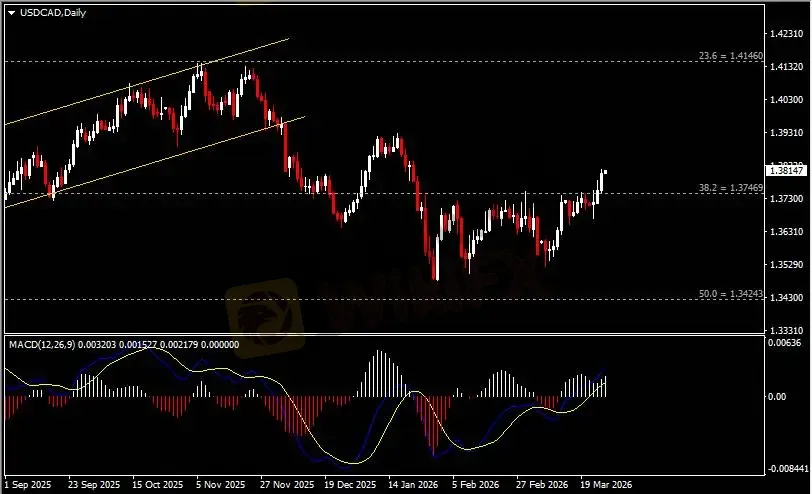Click the 0.00636 MACD scale value
The height and width of the screenshot is (494, 812).
[785, 343]
